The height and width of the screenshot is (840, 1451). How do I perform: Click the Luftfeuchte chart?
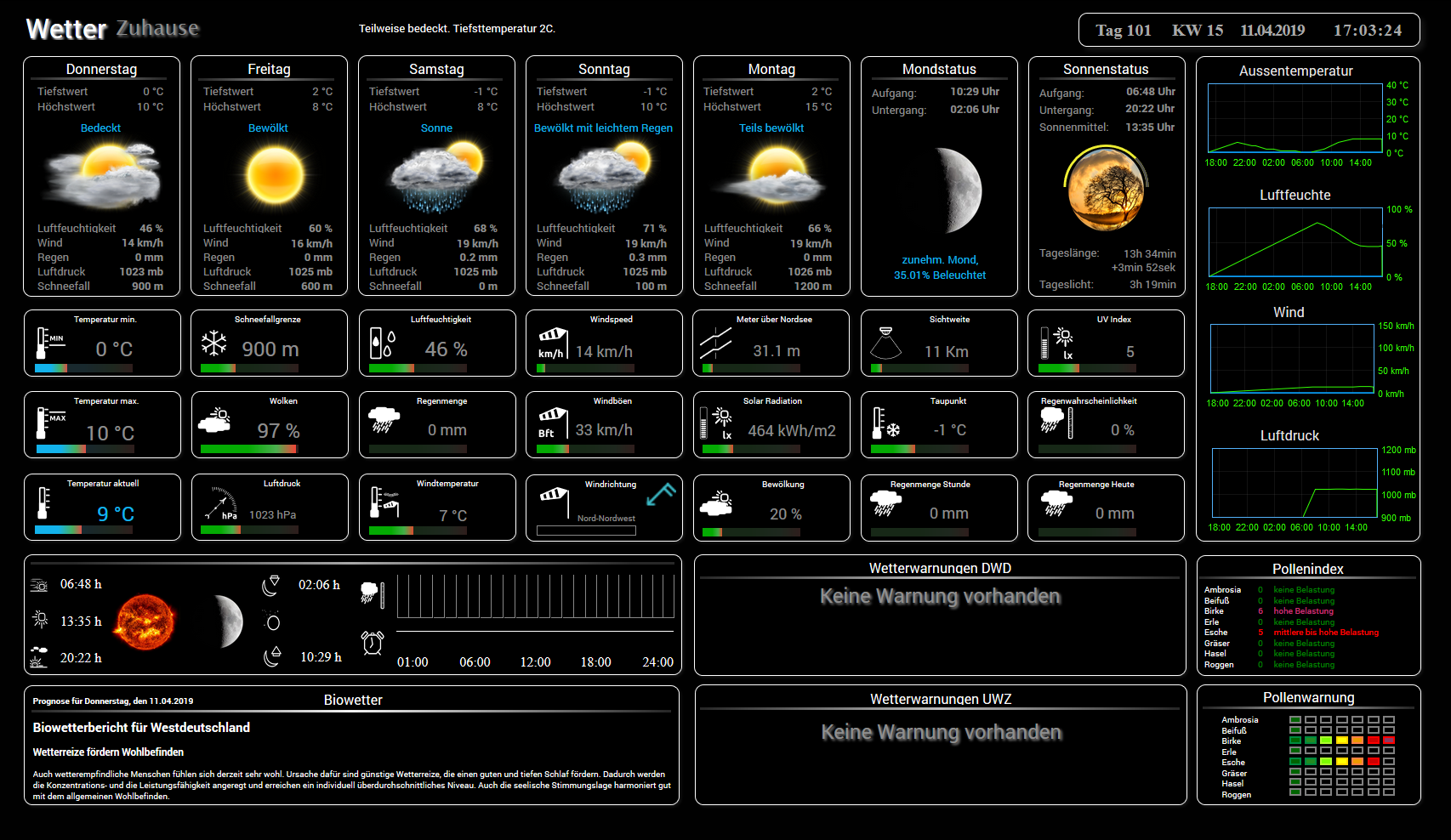(1295, 242)
